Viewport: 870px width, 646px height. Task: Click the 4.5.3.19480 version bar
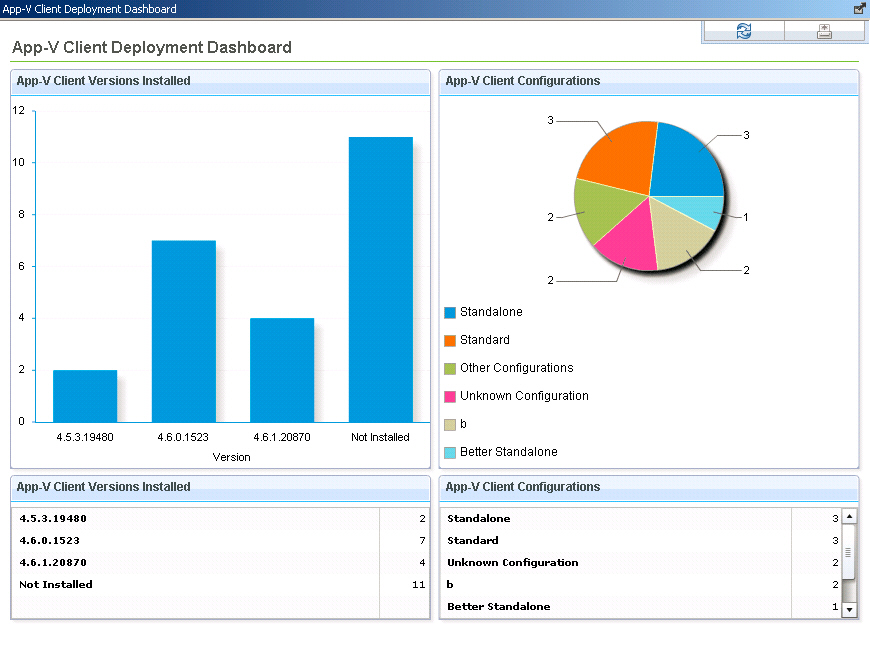(85, 396)
